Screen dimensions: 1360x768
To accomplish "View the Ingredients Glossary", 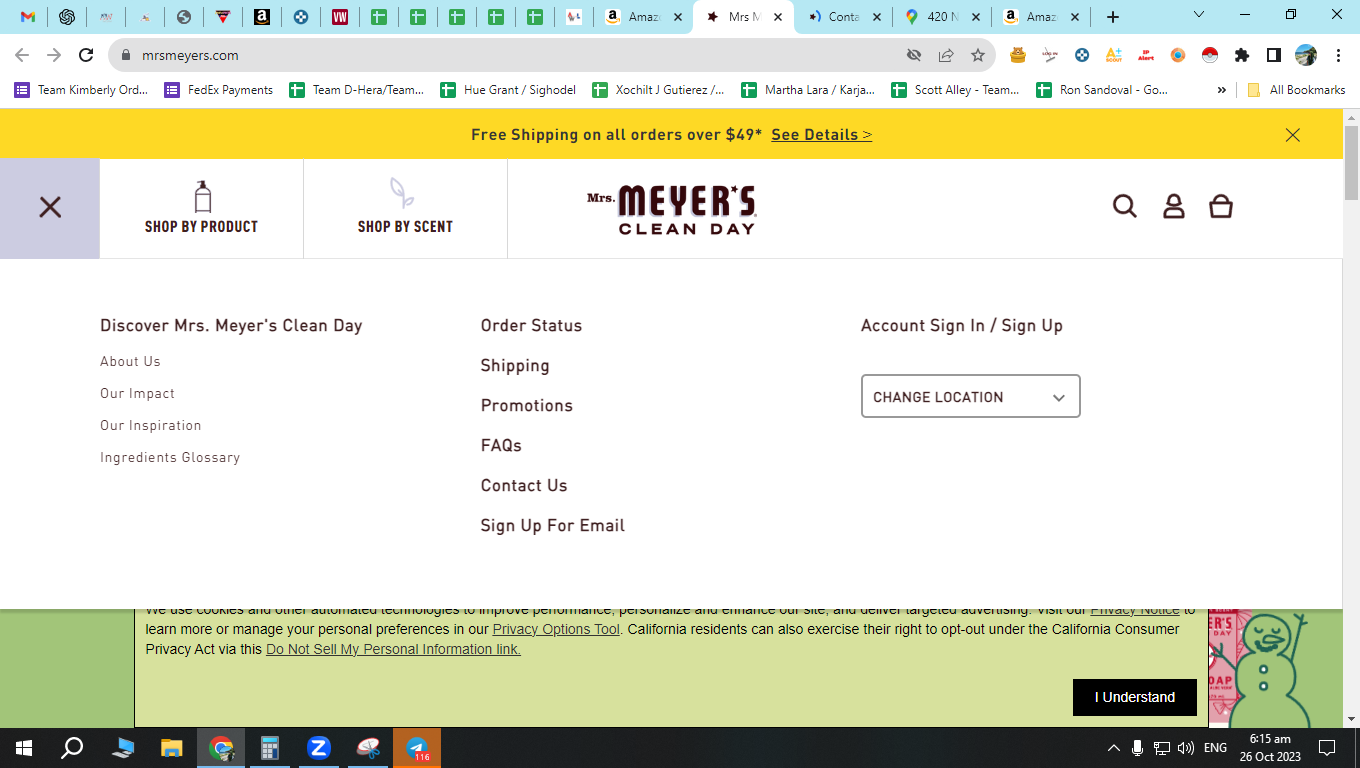I will (170, 457).
